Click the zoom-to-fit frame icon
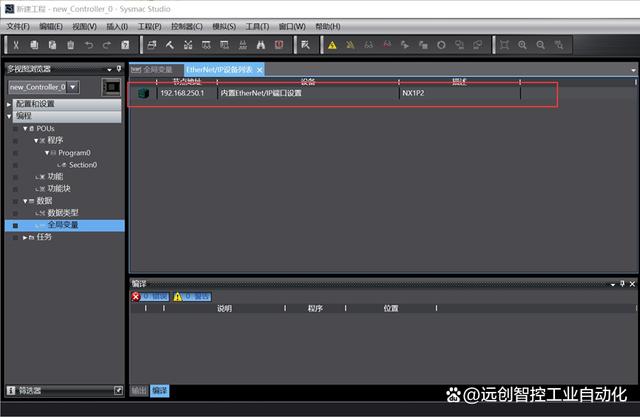 (504, 45)
